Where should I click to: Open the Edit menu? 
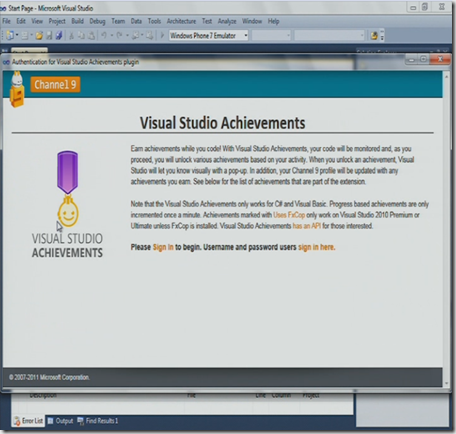coord(21,21)
